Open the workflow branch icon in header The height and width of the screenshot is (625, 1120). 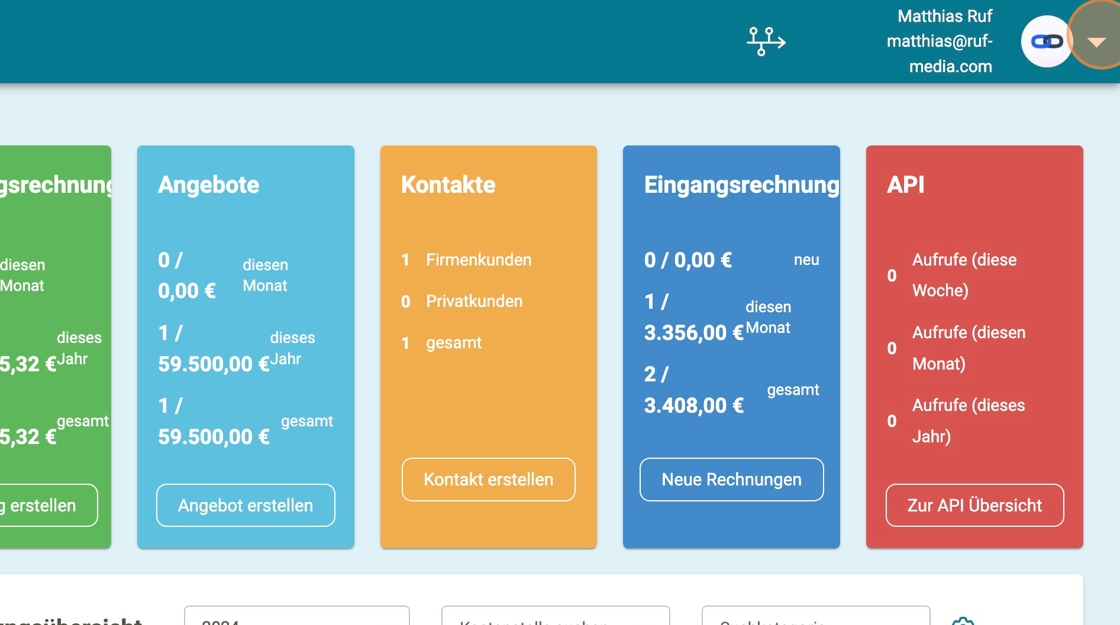click(x=766, y=41)
